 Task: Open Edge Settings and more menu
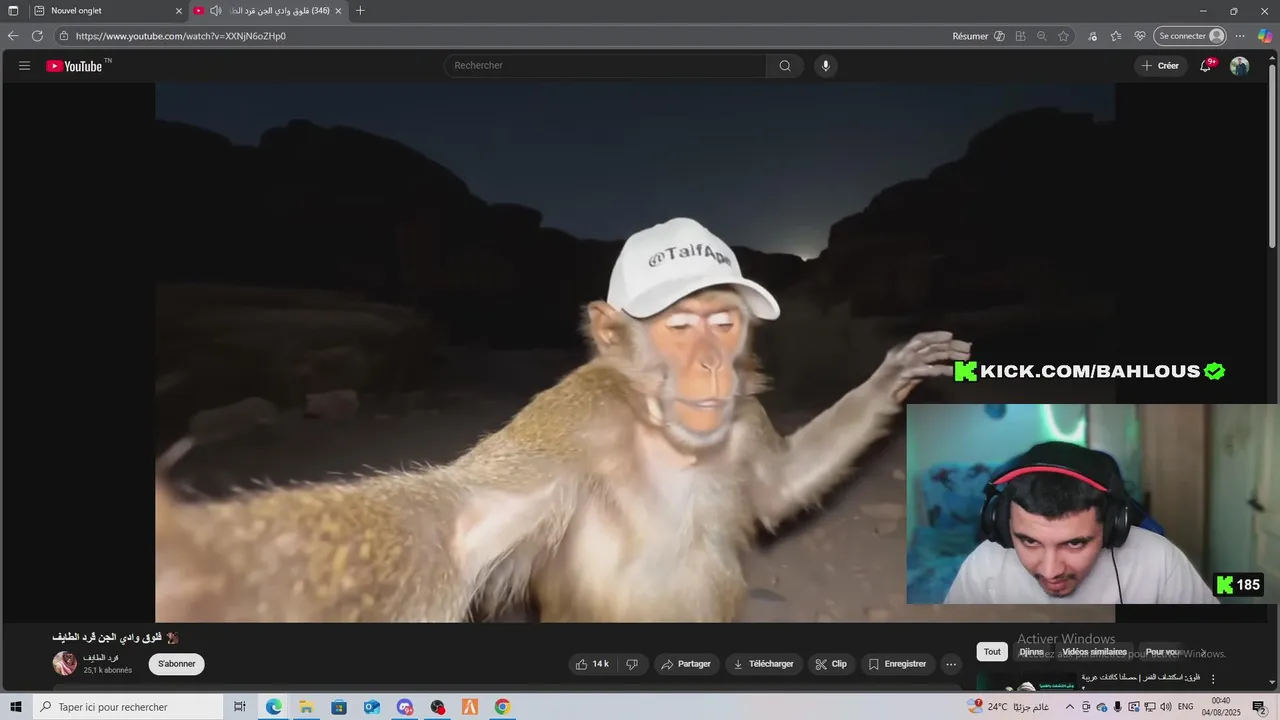click(x=1240, y=36)
